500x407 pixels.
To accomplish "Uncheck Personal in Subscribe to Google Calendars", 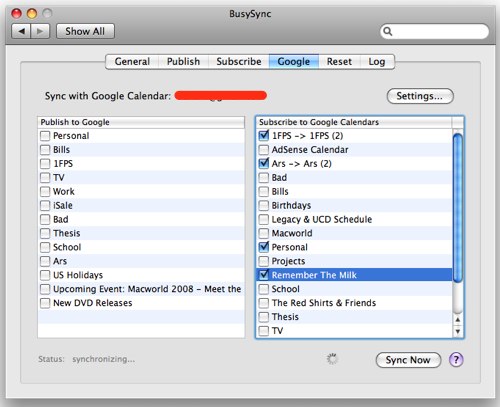I will point(264,247).
